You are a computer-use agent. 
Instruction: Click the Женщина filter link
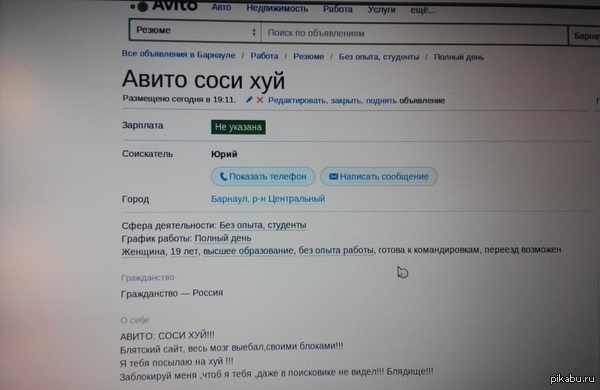(143, 251)
